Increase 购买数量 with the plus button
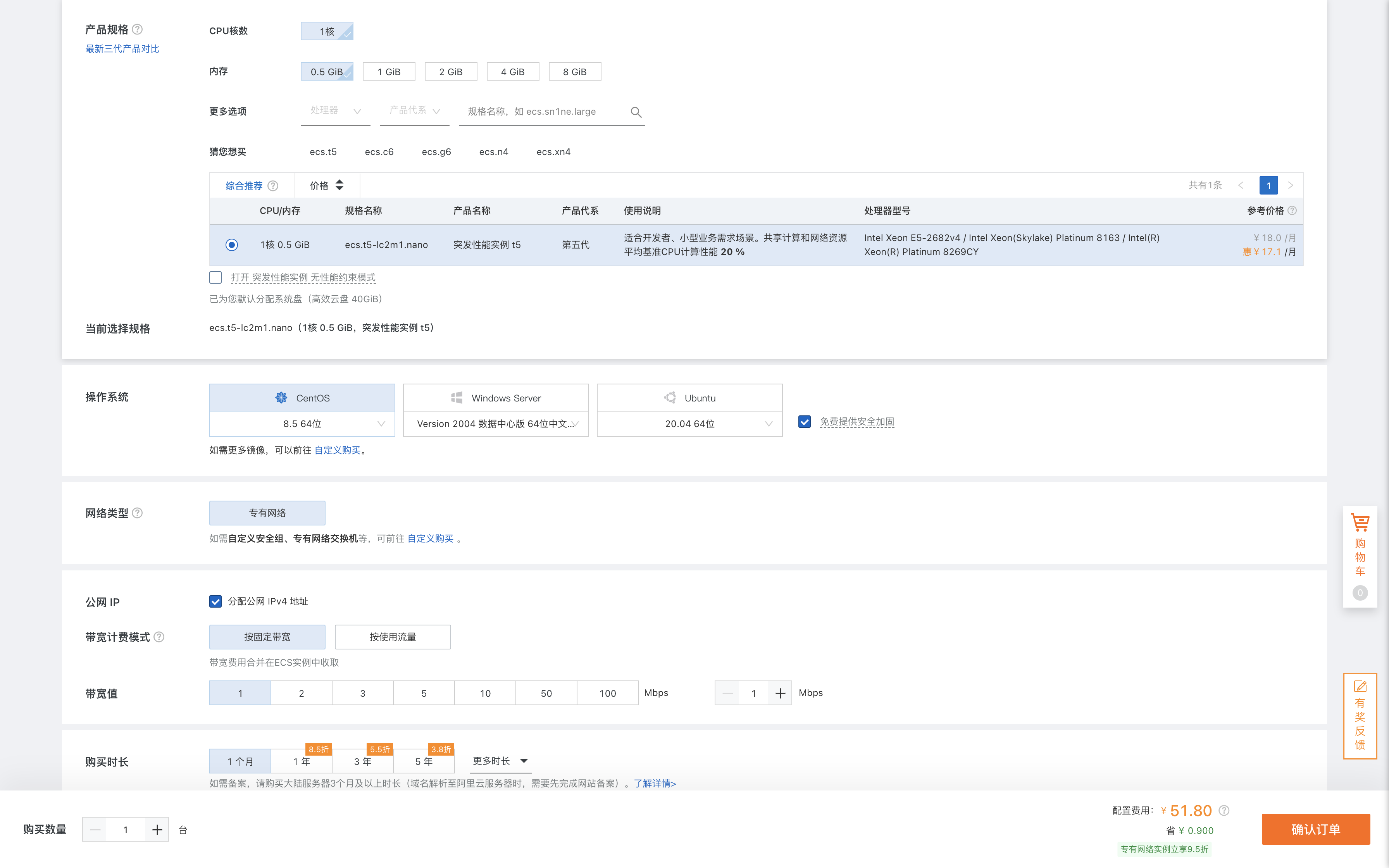Image resolution: width=1389 pixels, height=868 pixels. (157, 830)
